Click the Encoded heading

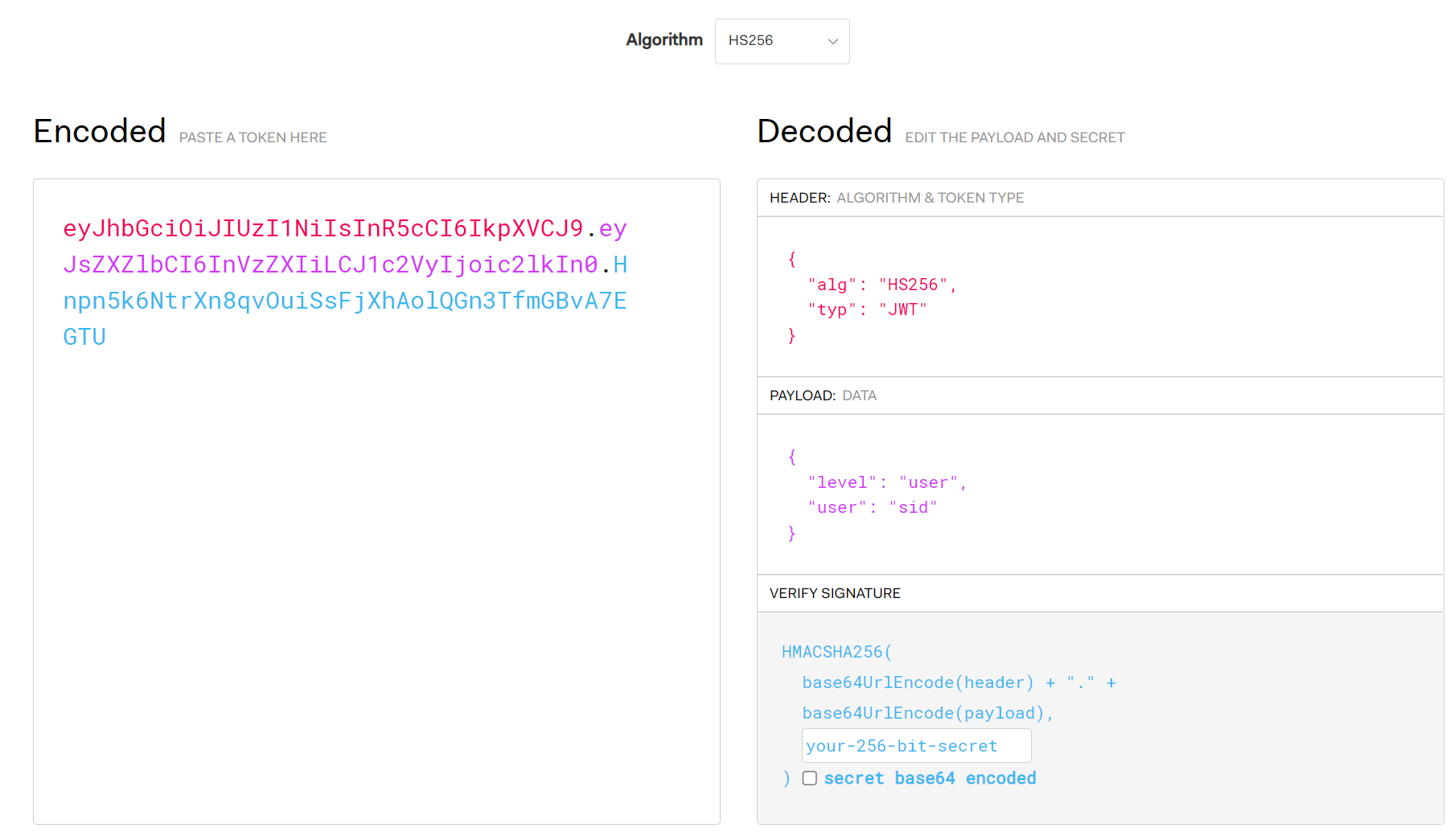pyautogui.click(x=100, y=131)
